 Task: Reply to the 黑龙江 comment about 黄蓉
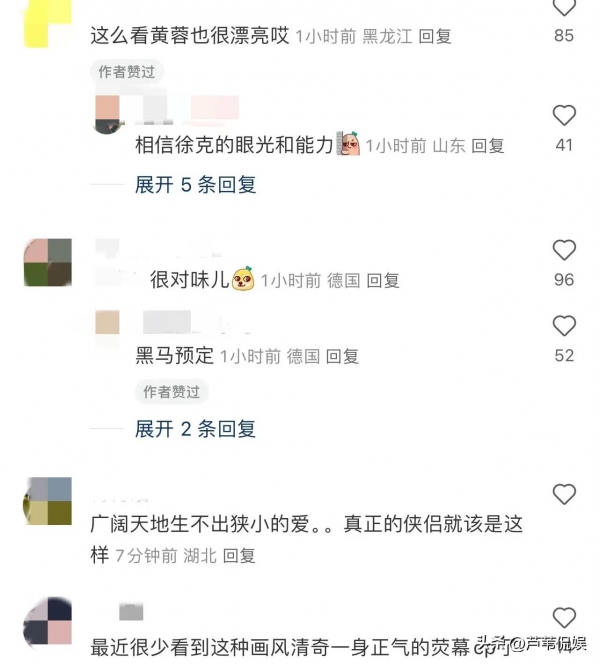435,36
